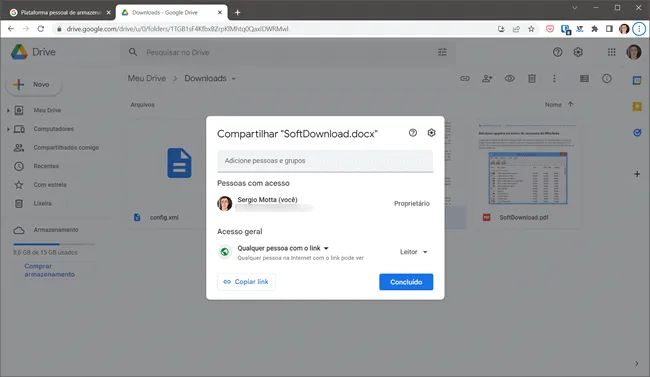Open Calendar side panel icon

tap(637, 80)
